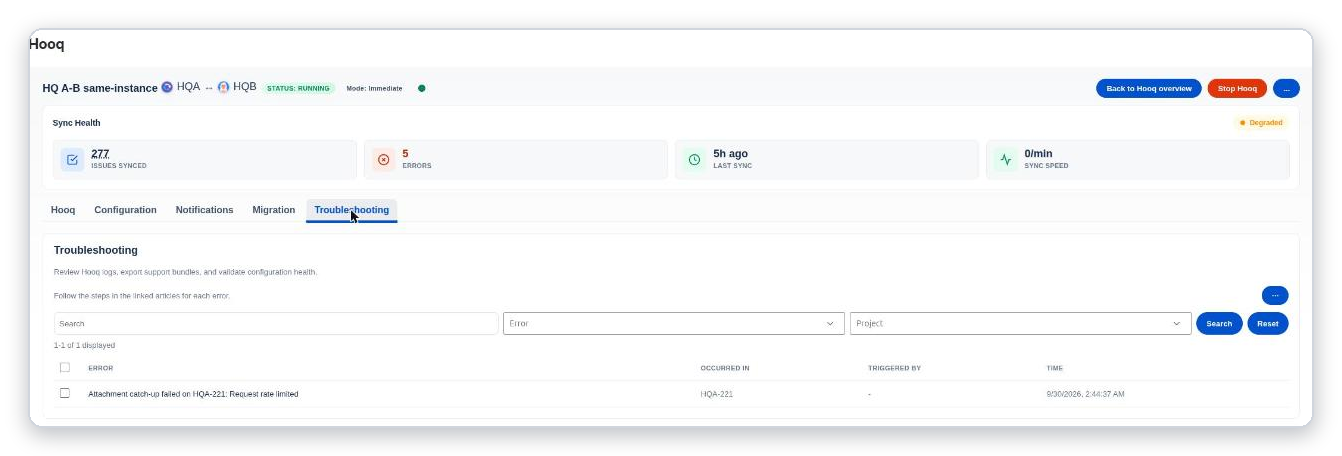Check the Attachment catch-up failed row checkbox
The width and height of the screenshot is (1342, 456).
[x=65, y=393]
